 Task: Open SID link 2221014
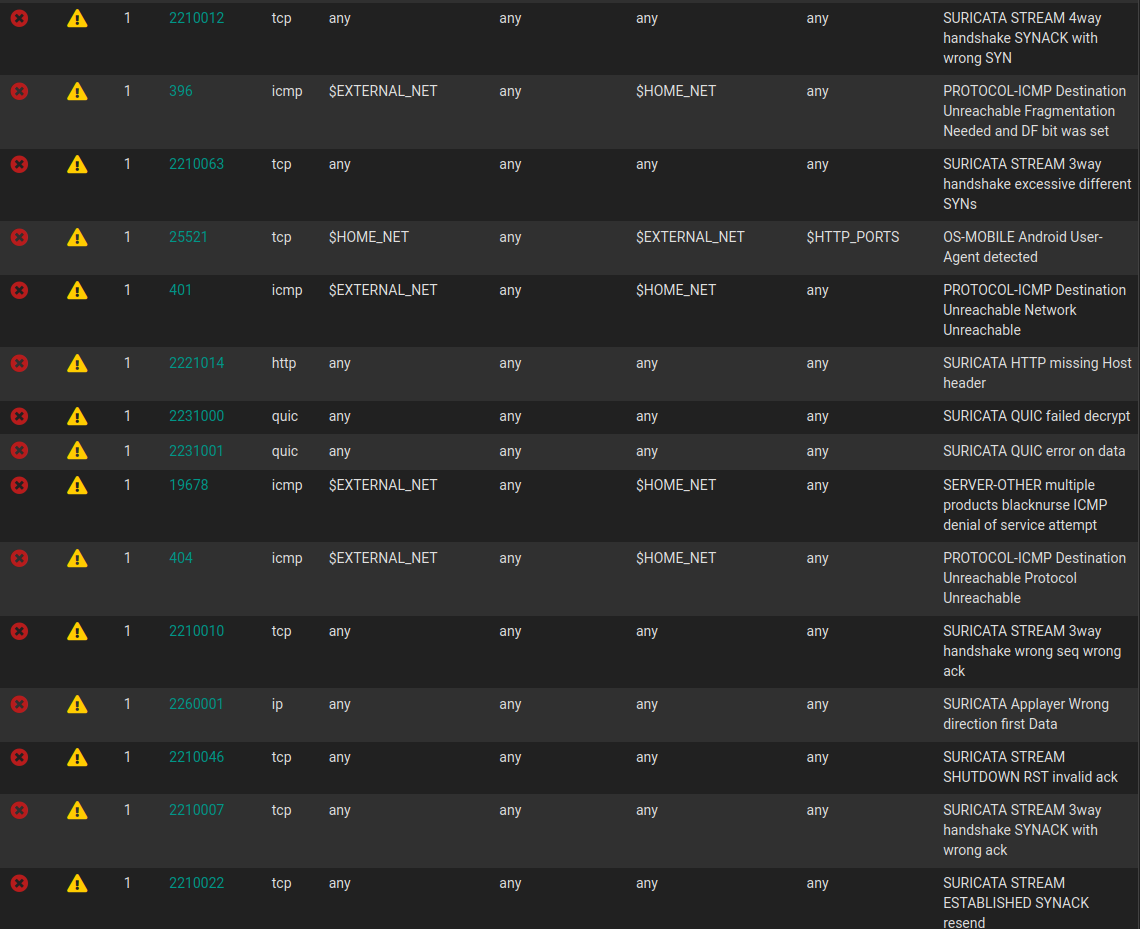[196, 363]
